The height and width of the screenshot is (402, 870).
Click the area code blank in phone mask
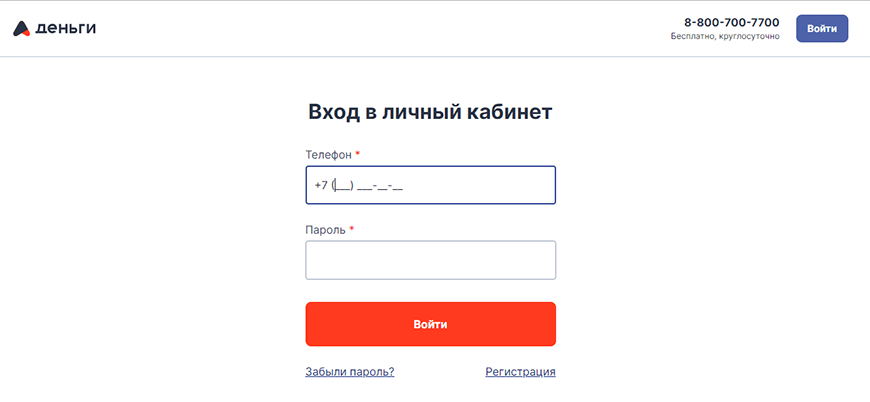(343, 186)
